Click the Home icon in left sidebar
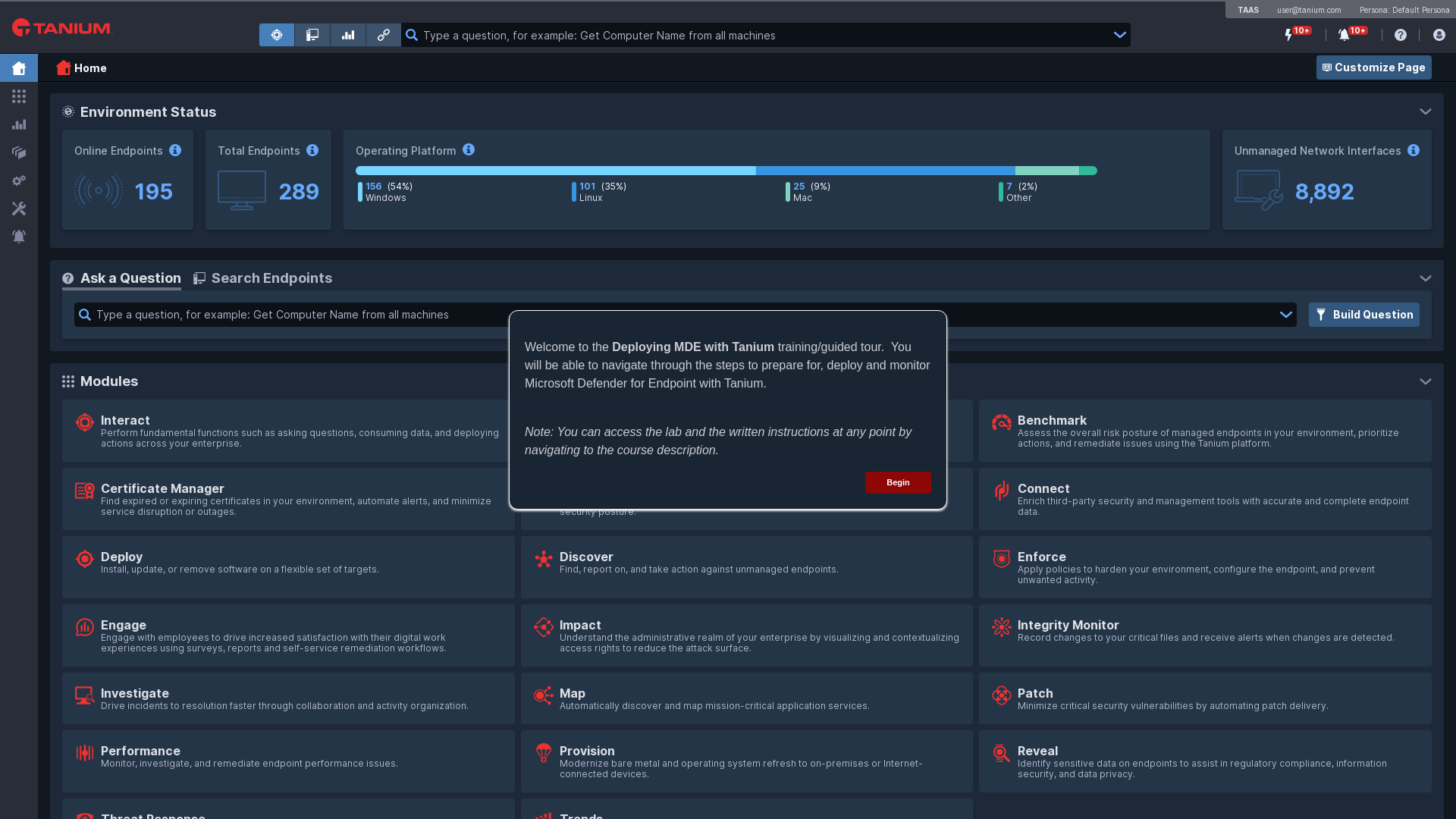Viewport: 1456px width, 819px height. 19,68
